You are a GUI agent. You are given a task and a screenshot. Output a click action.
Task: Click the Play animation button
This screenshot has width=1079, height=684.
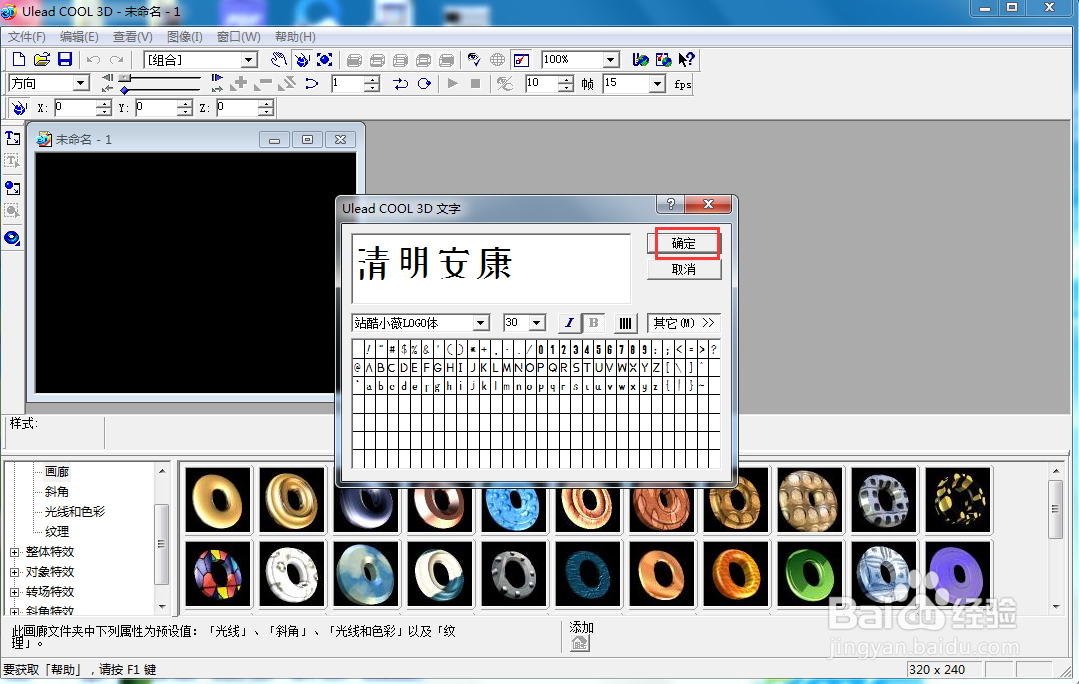[x=452, y=84]
